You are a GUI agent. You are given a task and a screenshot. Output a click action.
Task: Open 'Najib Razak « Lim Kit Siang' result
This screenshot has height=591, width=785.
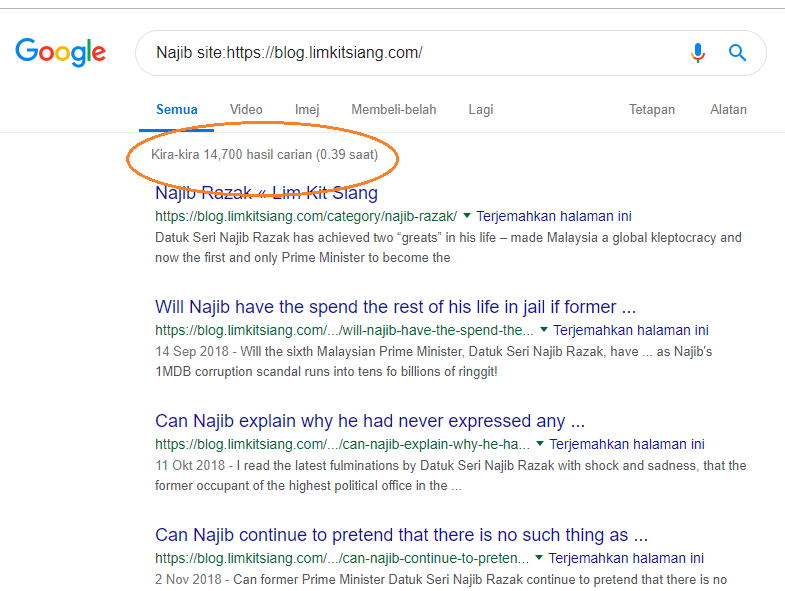266,193
